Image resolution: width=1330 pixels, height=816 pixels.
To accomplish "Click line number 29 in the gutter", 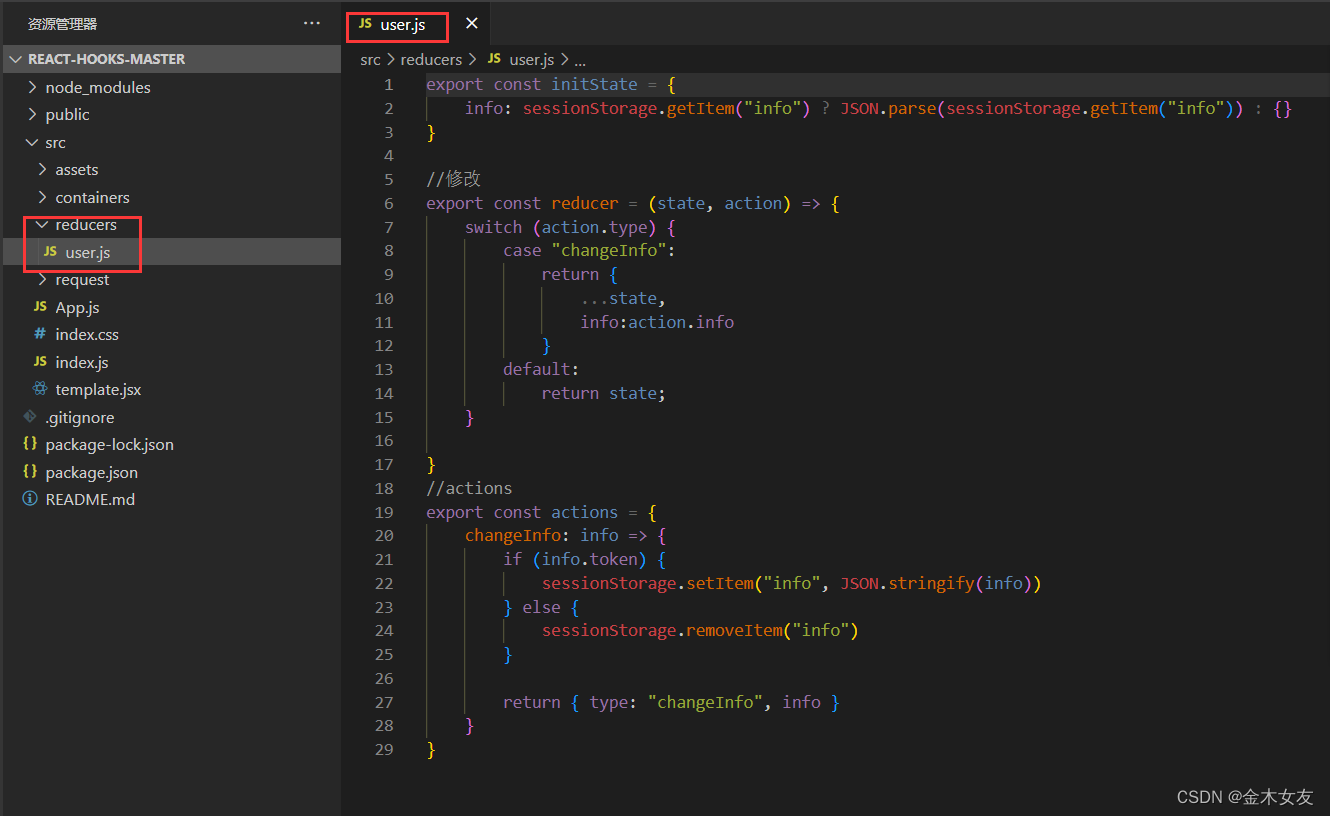I will pyautogui.click(x=384, y=749).
